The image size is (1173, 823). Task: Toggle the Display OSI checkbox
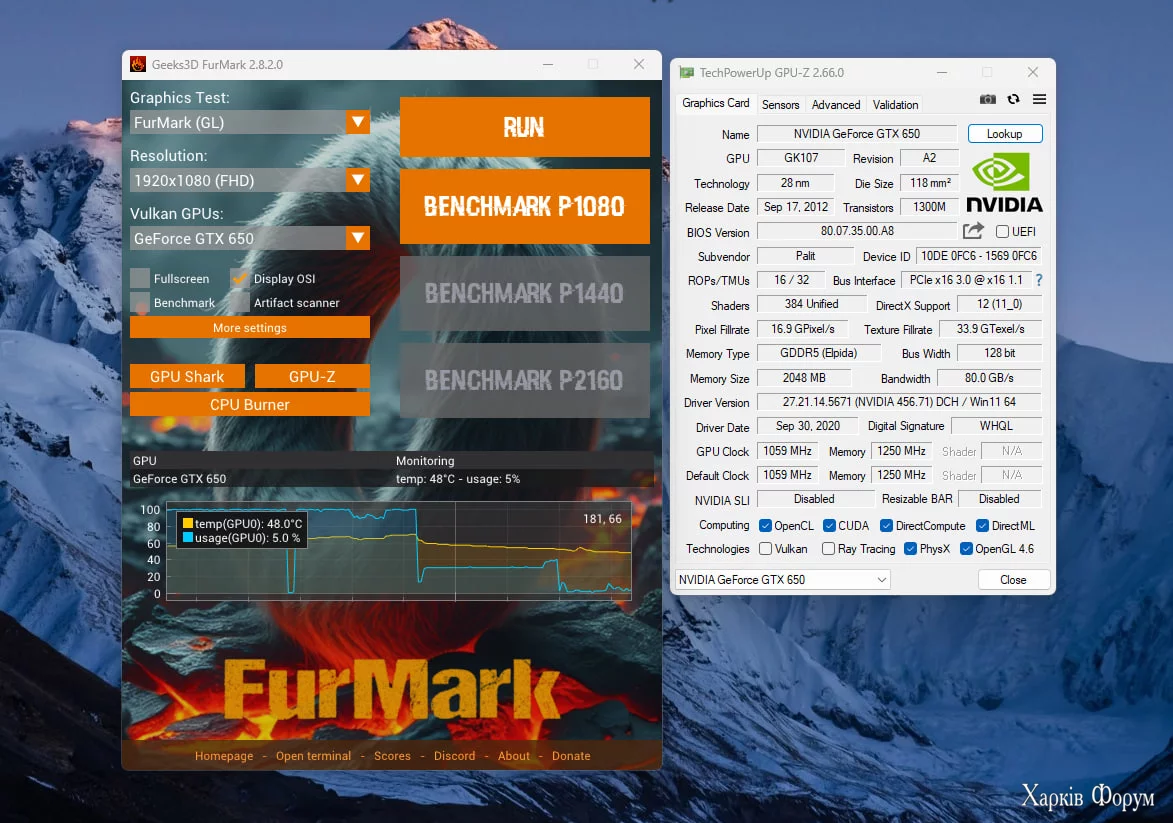click(x=239, y=278)
